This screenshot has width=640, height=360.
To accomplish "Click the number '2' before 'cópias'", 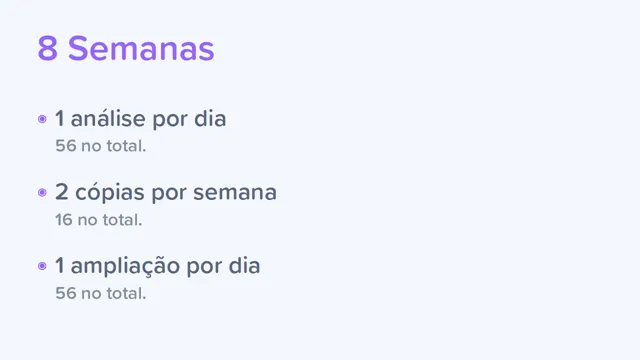I will coord(61,192).
